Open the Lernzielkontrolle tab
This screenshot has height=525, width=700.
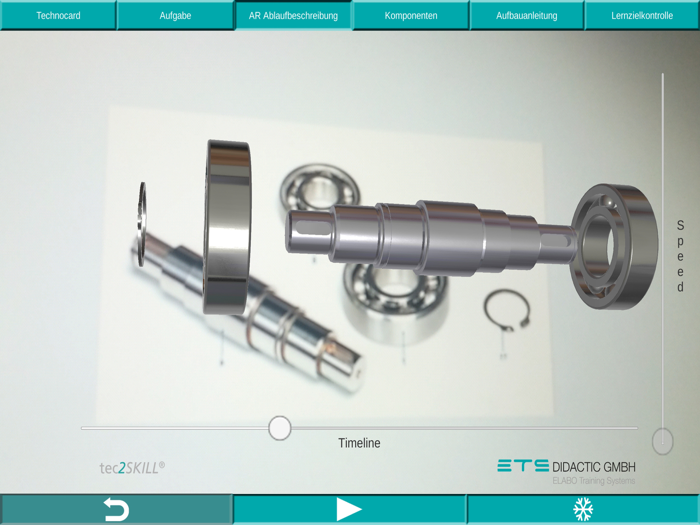point(642,15)
